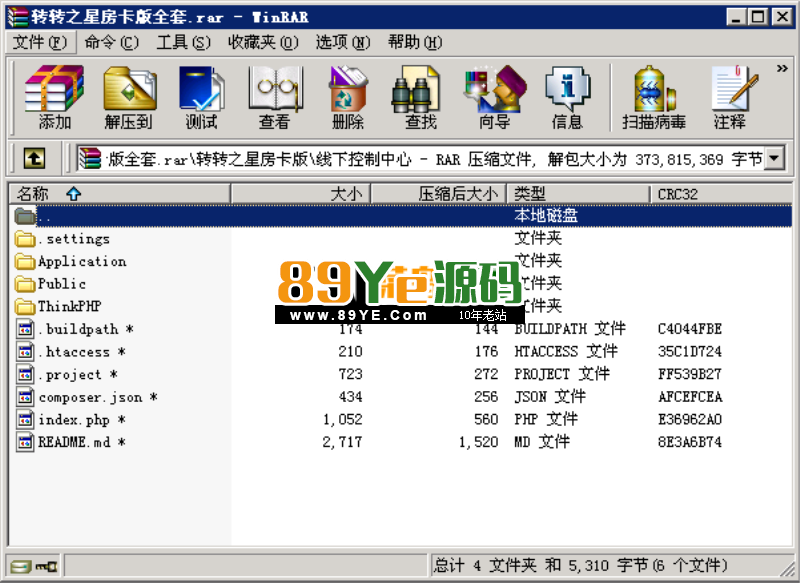Click CRC32 value FF539B27
800x583 pixels.
690,374
